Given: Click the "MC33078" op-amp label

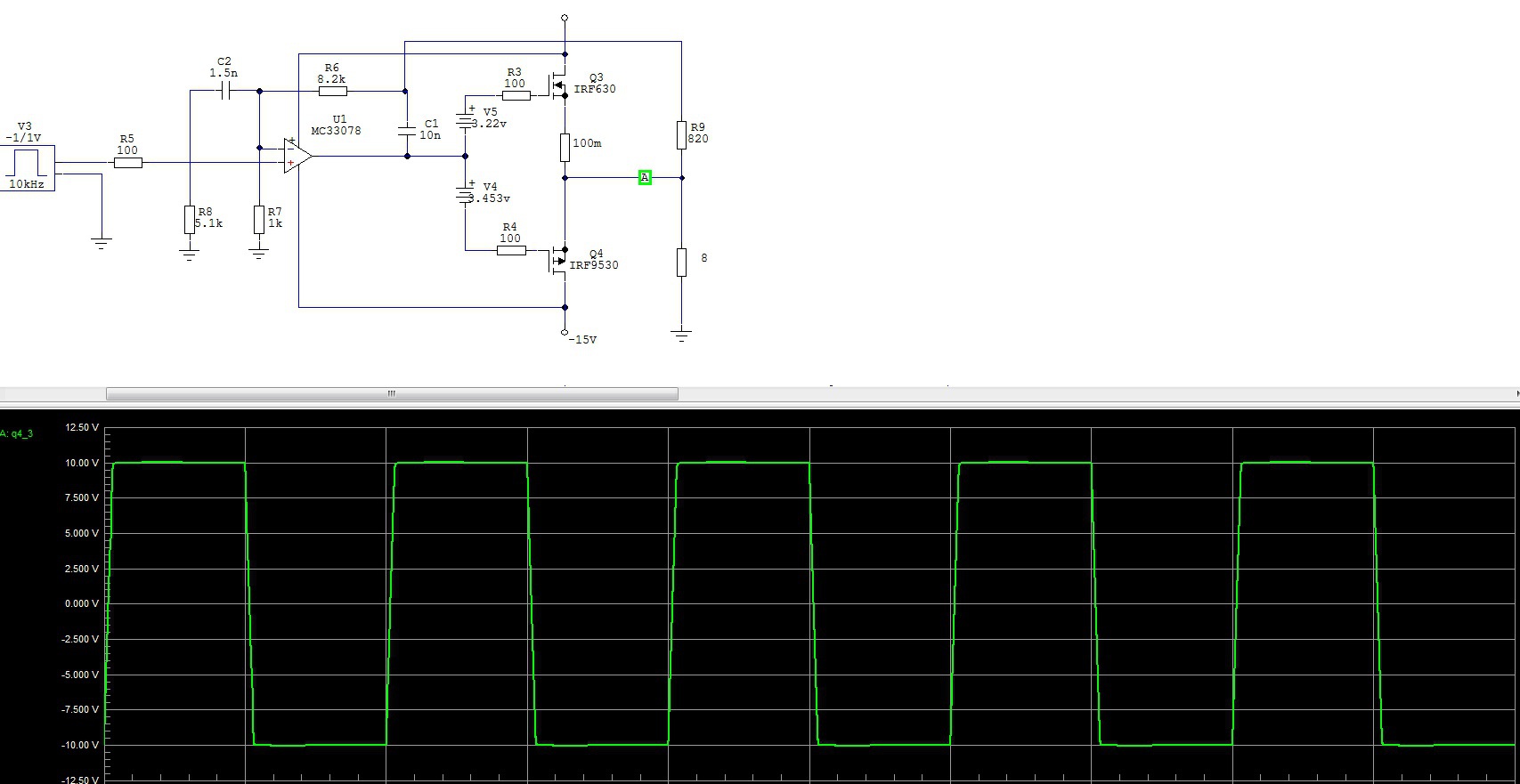Looking at the screenshot, I should 336,131.
